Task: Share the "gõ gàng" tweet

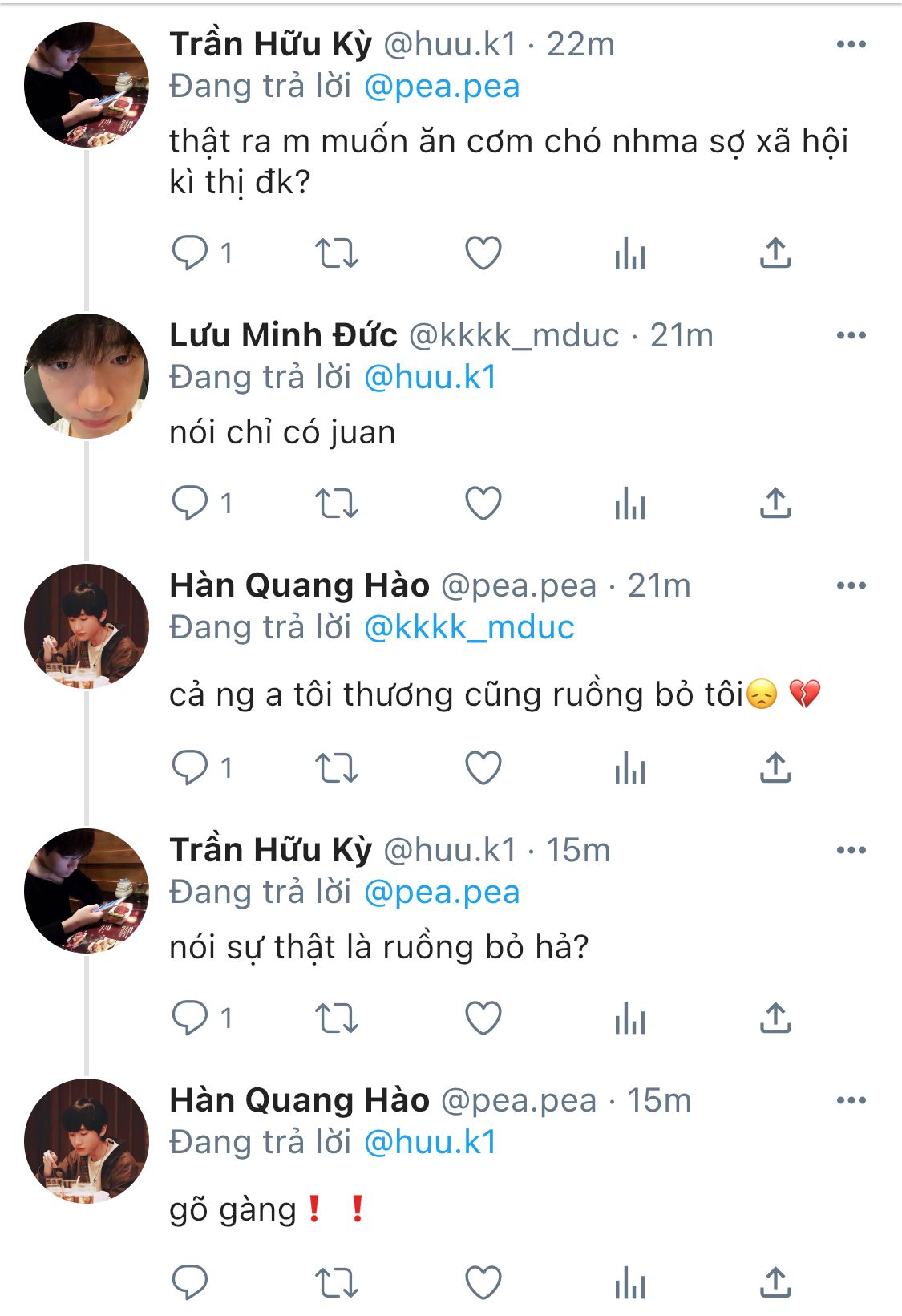Action: click(x=775, y=1282)
